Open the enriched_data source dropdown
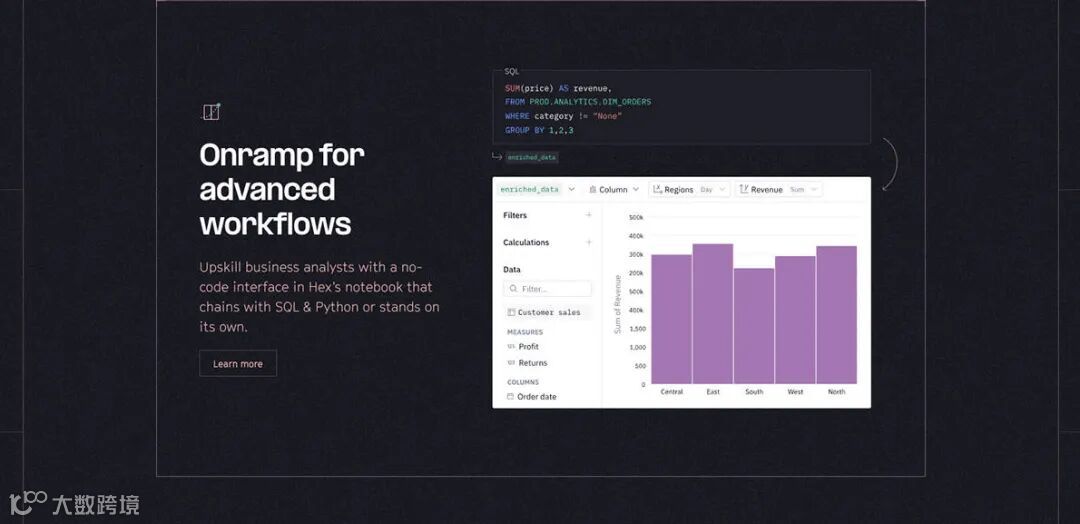The height and width of the screenshot is (524, 1080). point(571,189)
